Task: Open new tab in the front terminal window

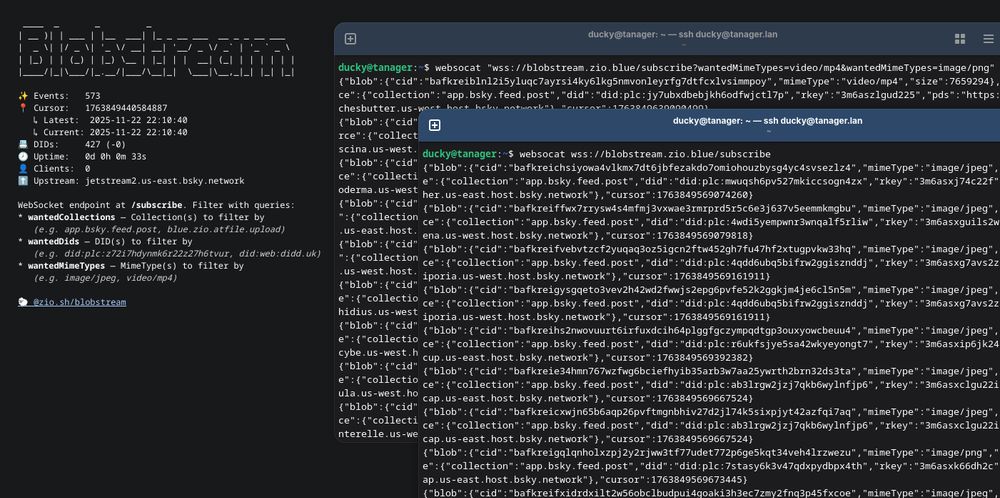Action: coord(434,125)
